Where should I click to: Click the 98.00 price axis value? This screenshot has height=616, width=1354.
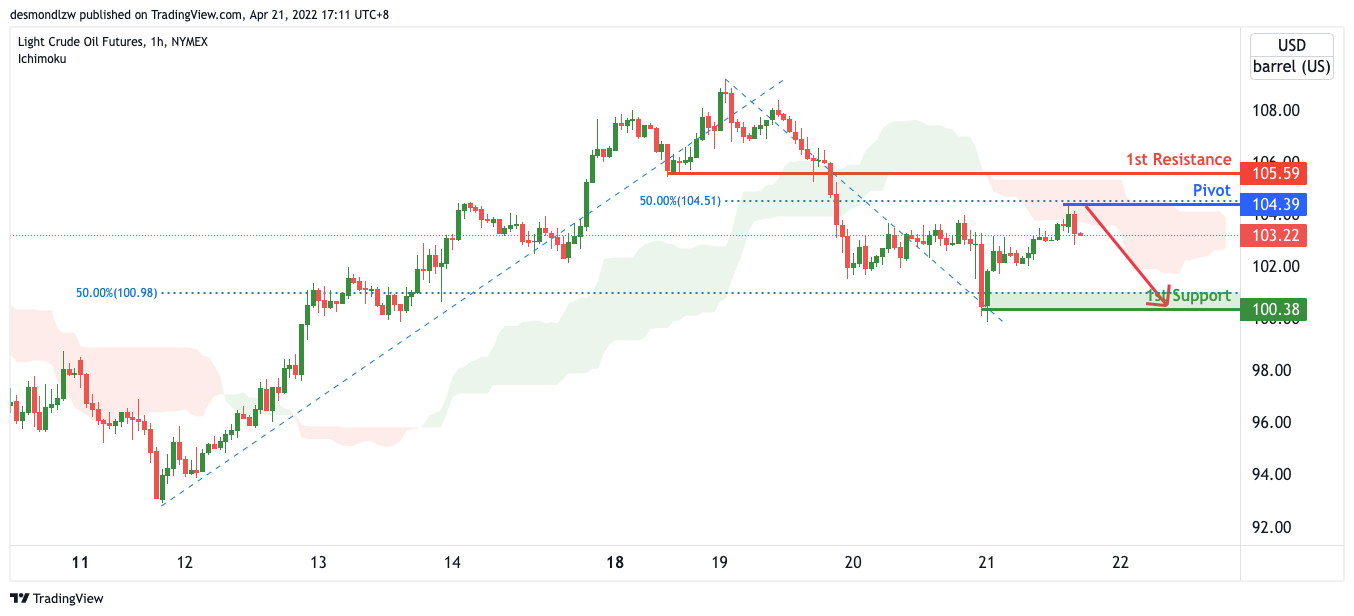(x=1274, y=371)
